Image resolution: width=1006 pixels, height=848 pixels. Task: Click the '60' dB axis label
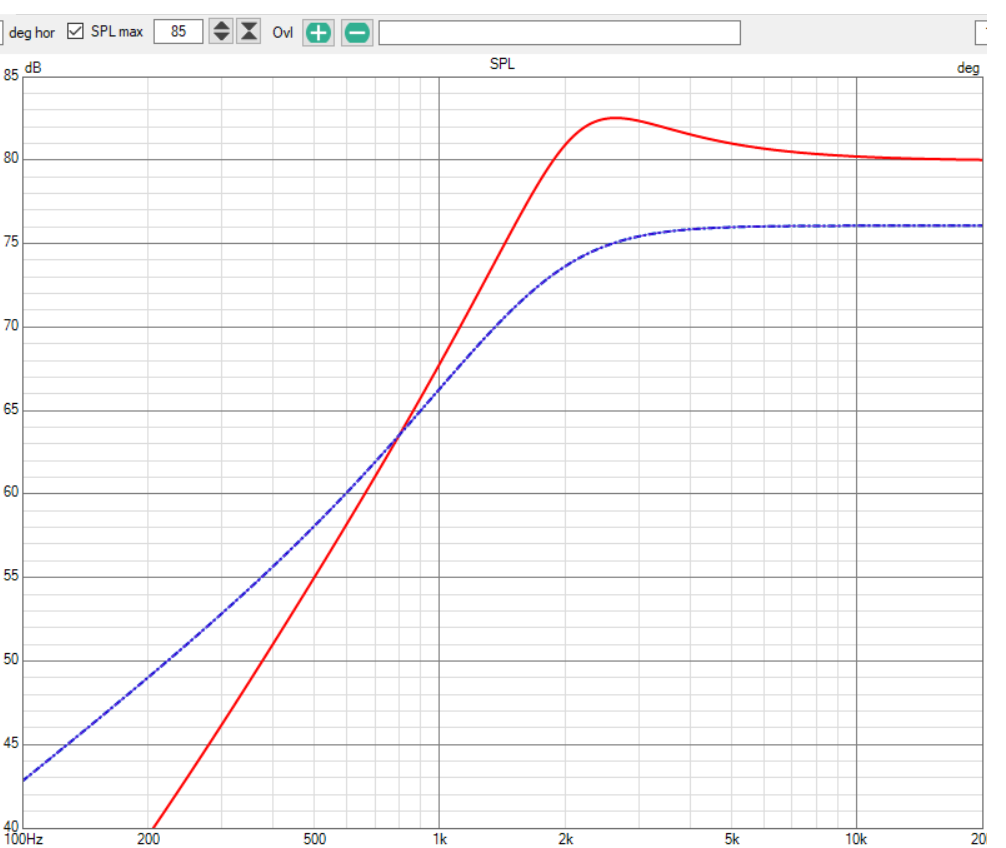(x=11, y=492)
